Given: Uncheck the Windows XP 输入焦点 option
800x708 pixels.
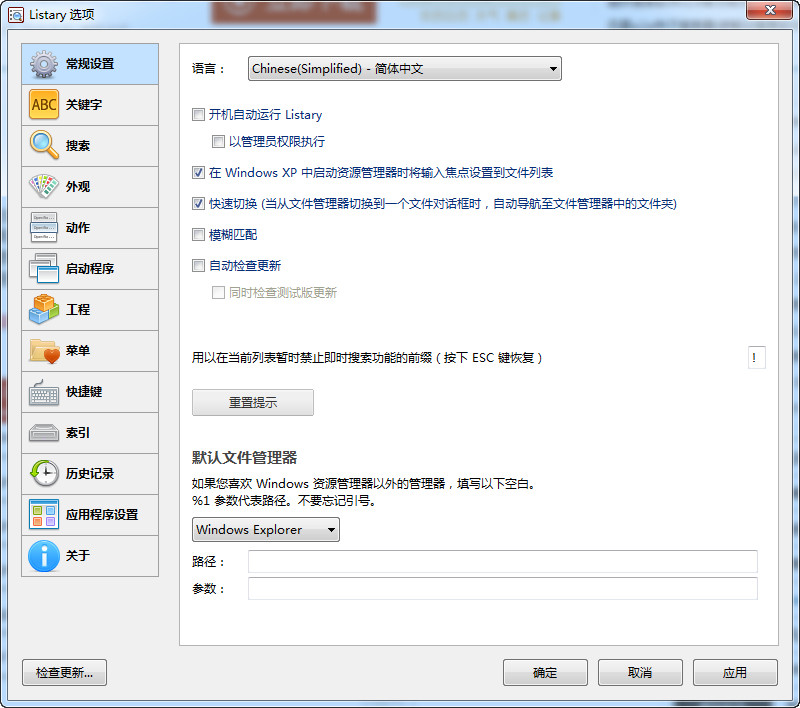Looking at the screenshot, I should coord(198,173).
